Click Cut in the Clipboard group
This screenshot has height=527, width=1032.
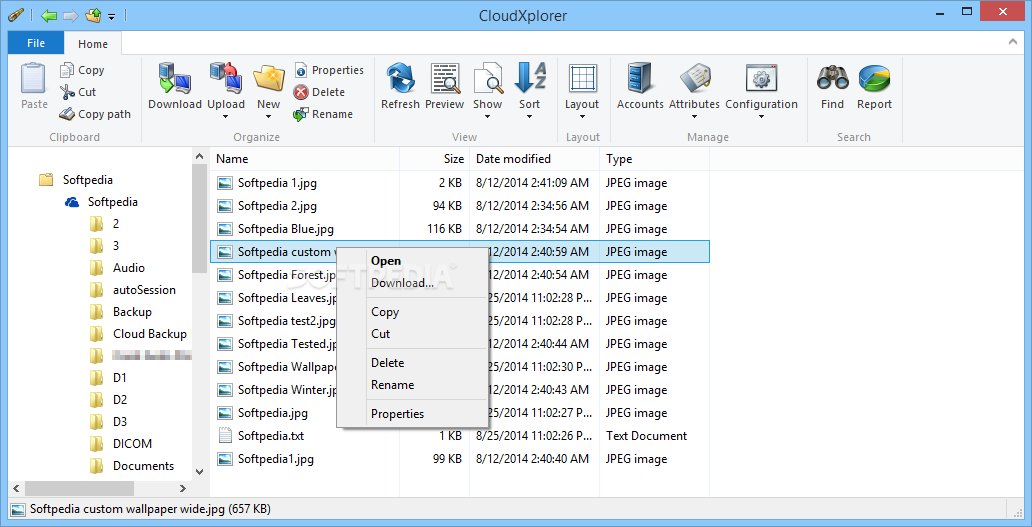(78, 92)
